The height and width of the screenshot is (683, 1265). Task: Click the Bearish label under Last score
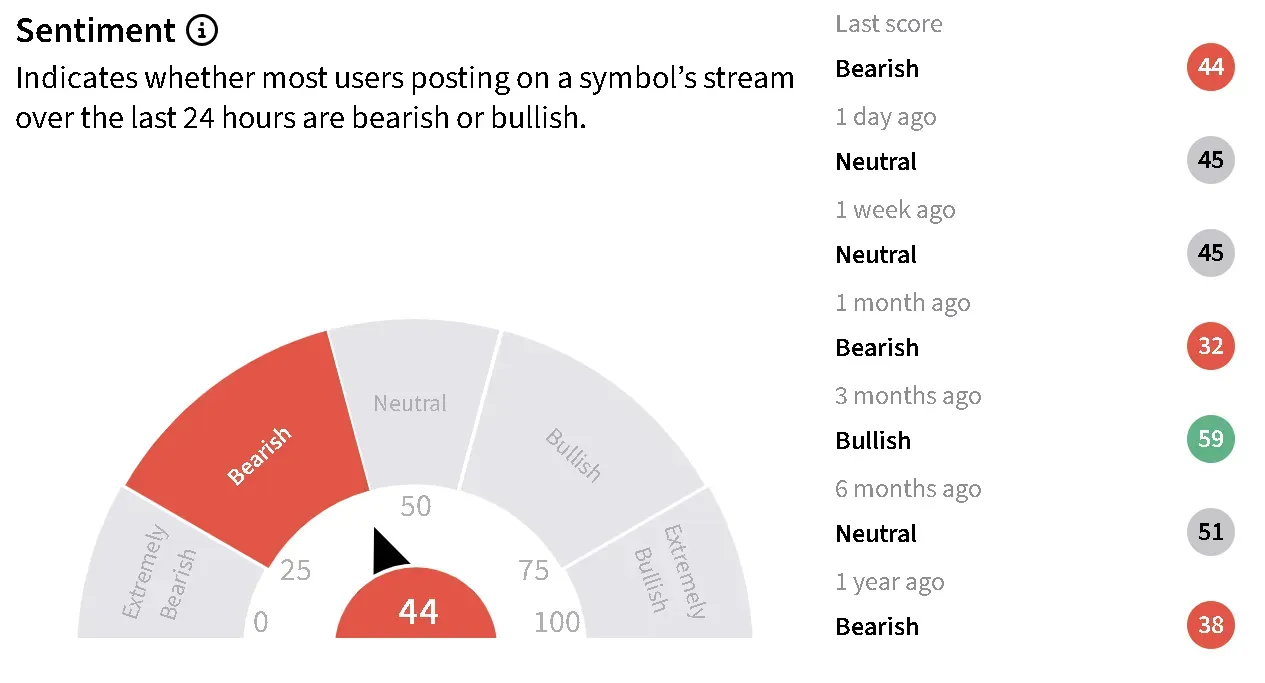877,68
